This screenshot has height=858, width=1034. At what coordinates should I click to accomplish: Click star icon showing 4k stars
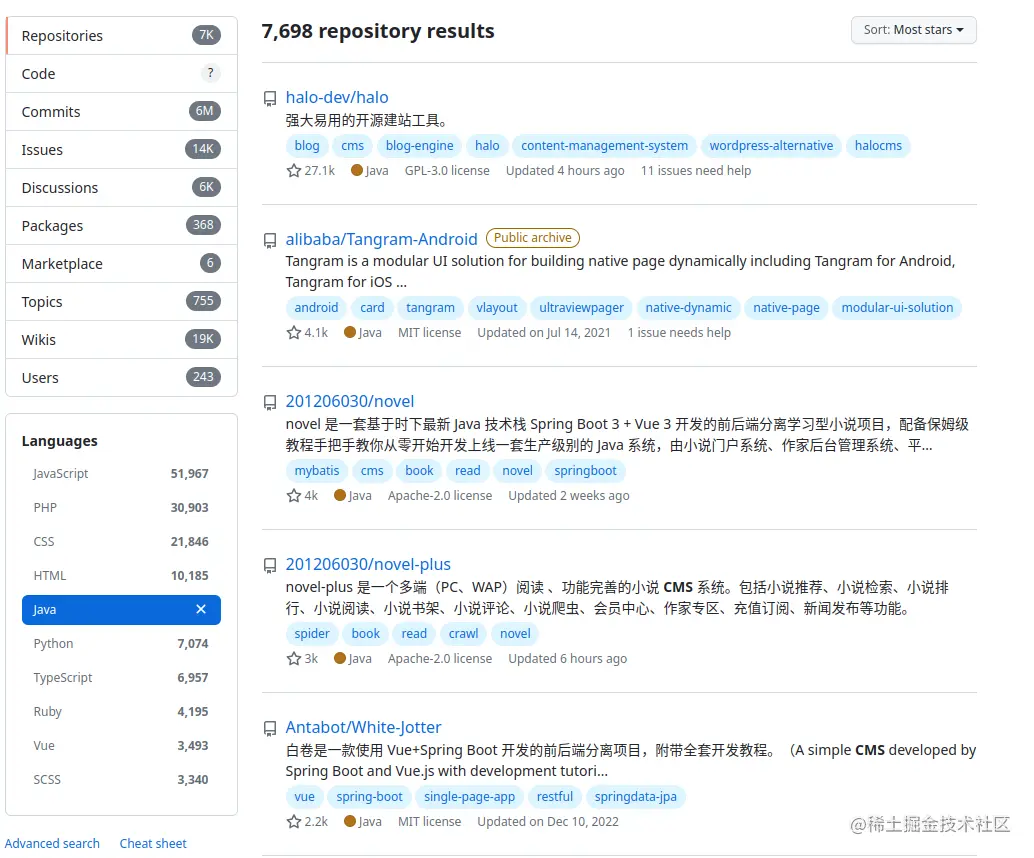(x=293, y=495)
